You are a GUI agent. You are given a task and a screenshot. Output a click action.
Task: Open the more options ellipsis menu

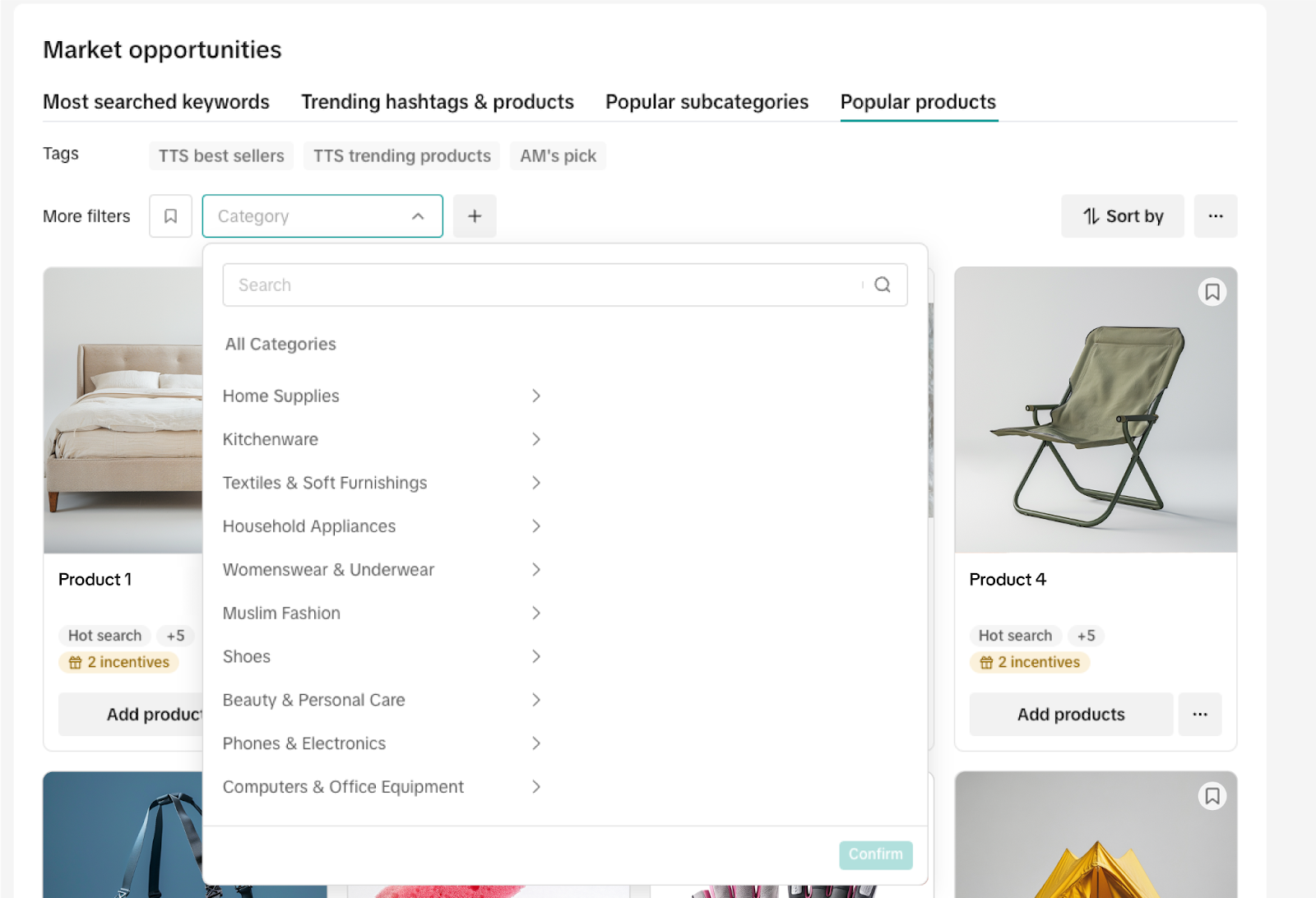point(1215,215)
